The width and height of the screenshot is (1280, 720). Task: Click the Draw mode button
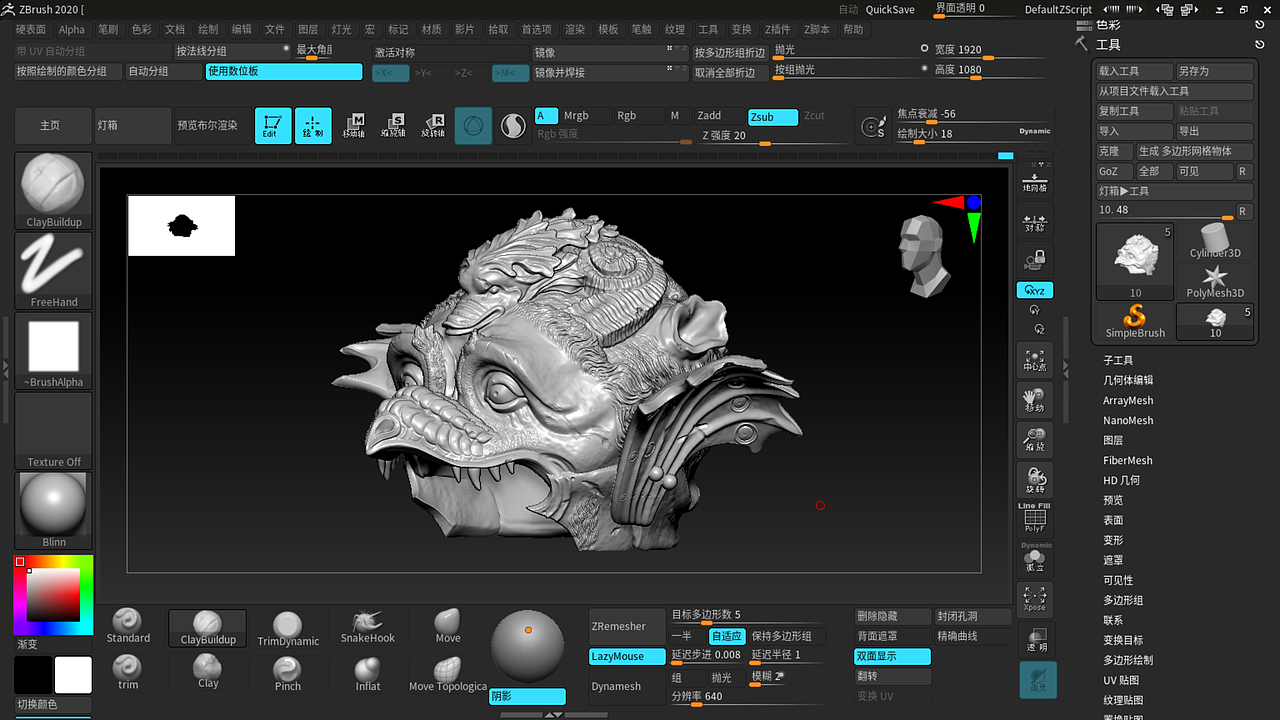coord(313,126)
